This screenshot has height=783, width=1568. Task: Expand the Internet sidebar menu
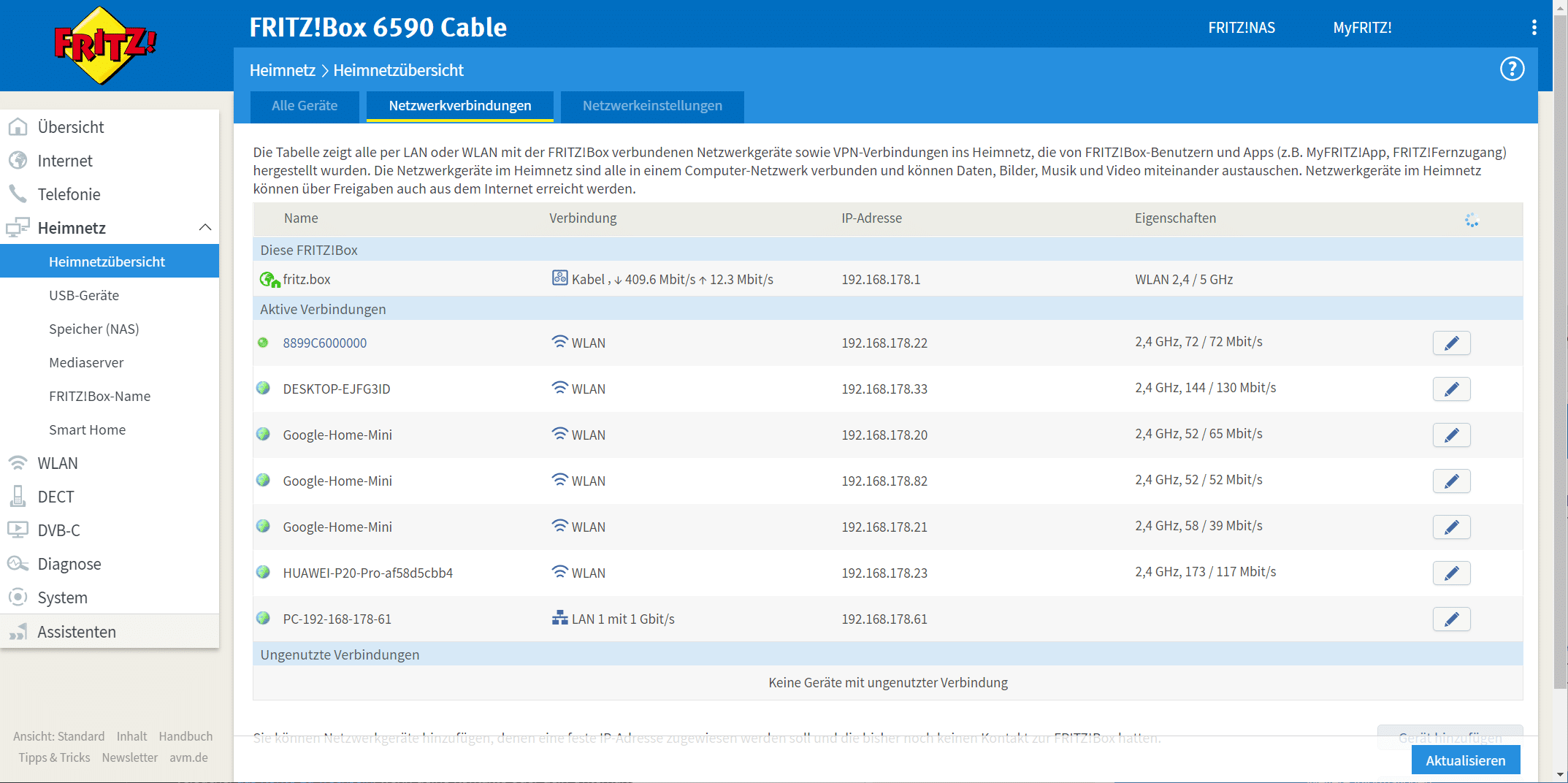pyautogui.click(x=65, y=161)
